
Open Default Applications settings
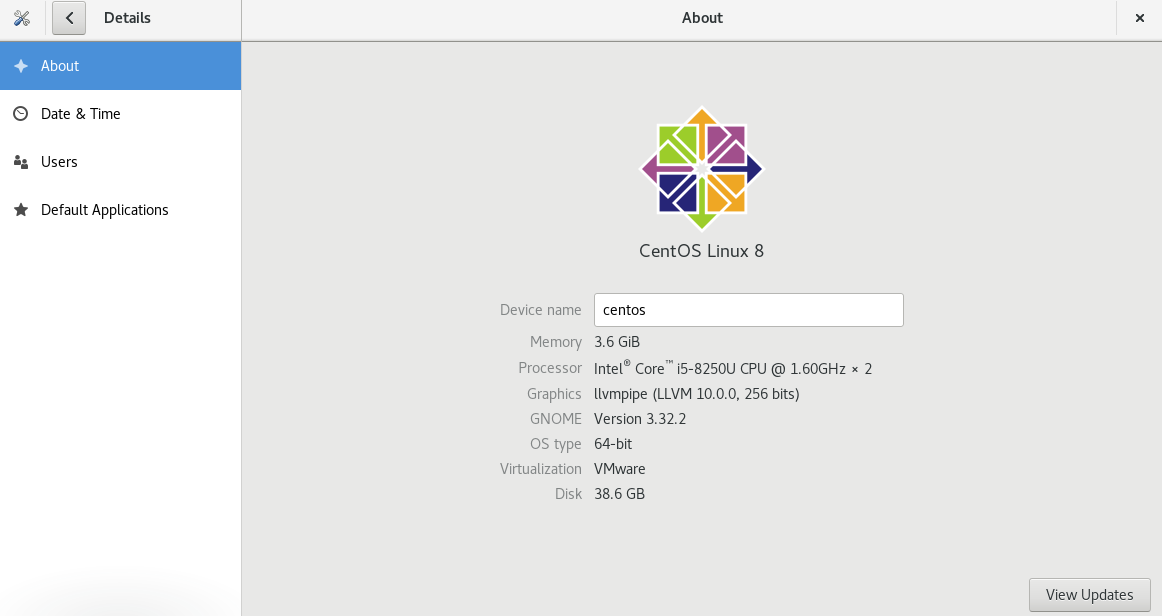[x=104, y=209]
